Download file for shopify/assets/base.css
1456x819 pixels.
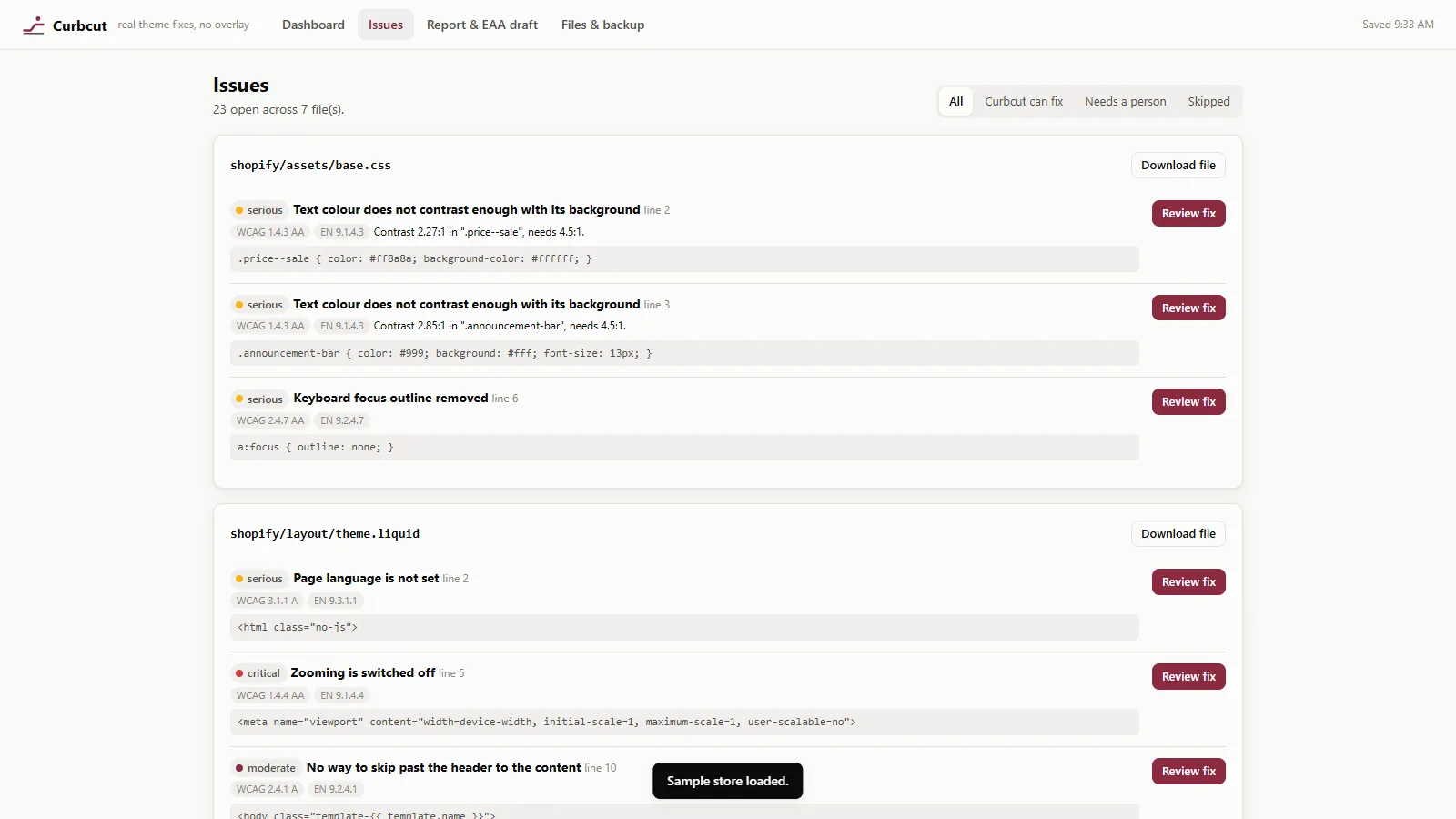pyautogui.click(x=1178, y=165)
